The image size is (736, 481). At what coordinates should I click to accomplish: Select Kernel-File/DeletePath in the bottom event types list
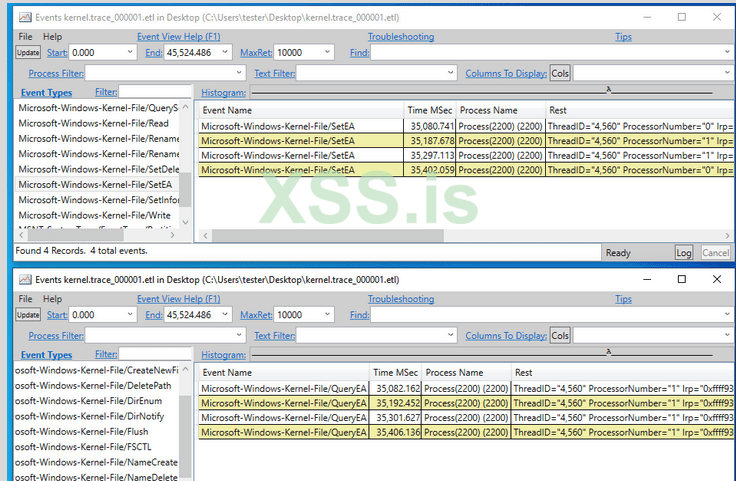[96, 386]
